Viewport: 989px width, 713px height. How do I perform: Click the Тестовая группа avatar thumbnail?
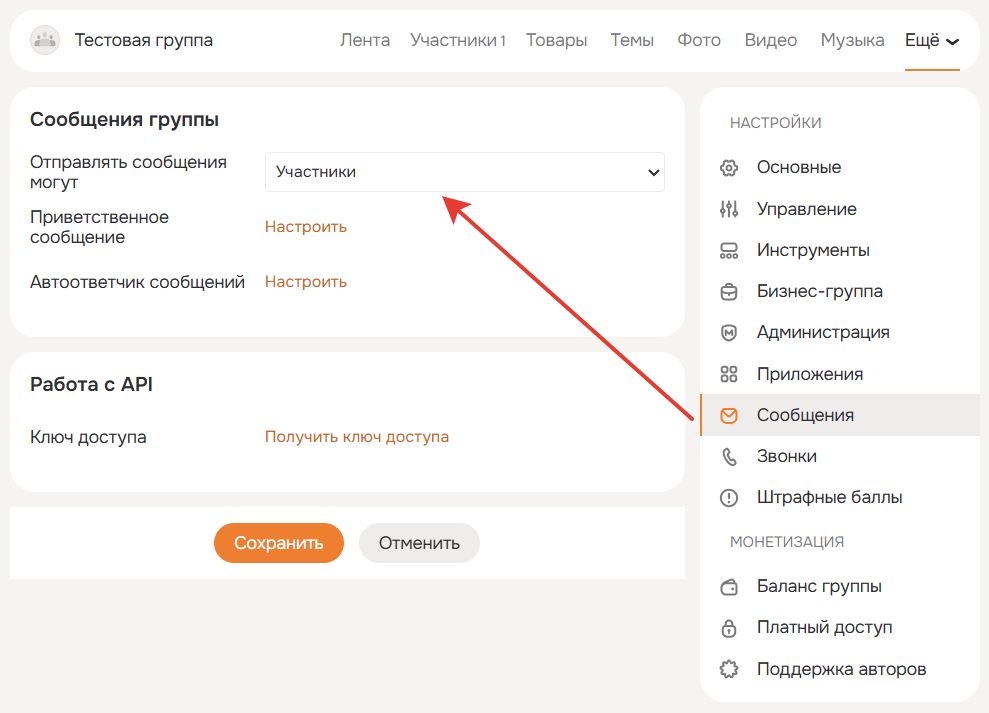[x=45, y=40]
